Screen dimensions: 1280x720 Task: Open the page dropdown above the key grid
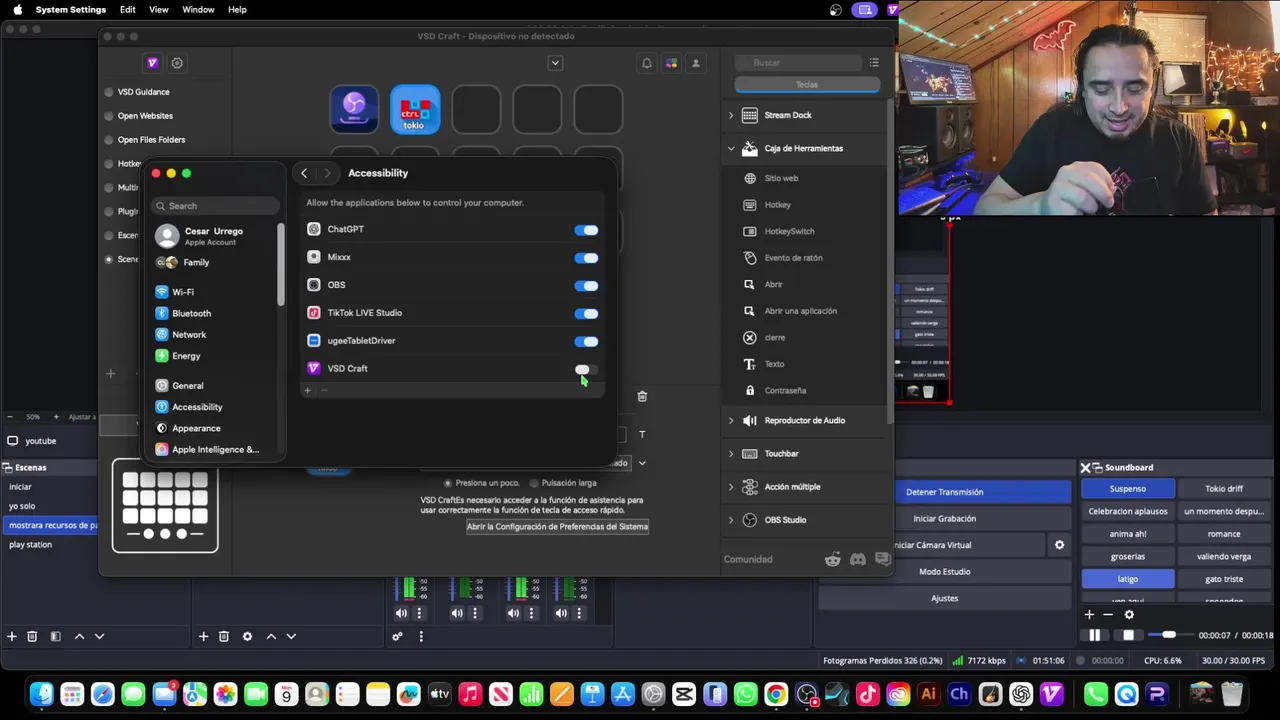[x=555, y=63]
